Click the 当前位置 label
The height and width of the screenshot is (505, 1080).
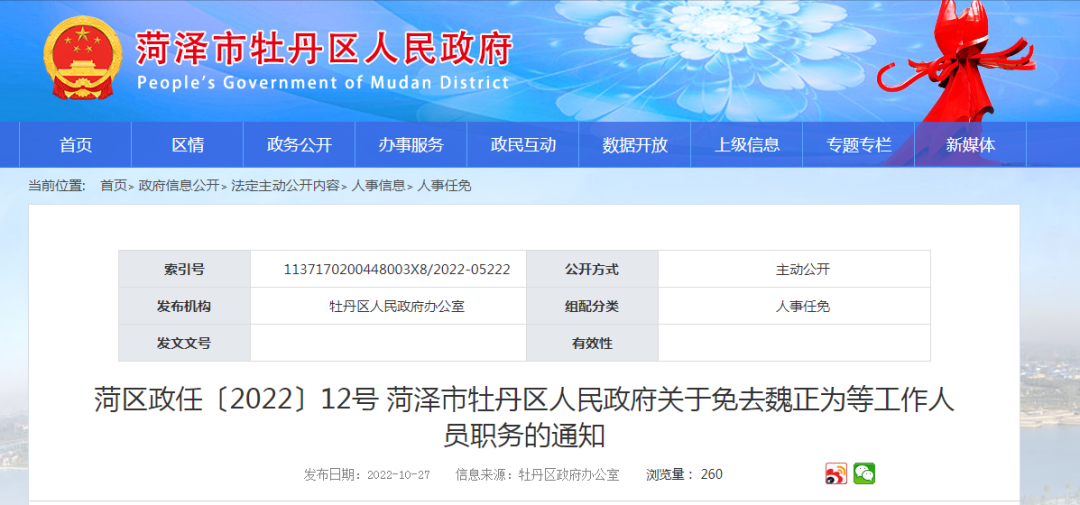(56, 185)
